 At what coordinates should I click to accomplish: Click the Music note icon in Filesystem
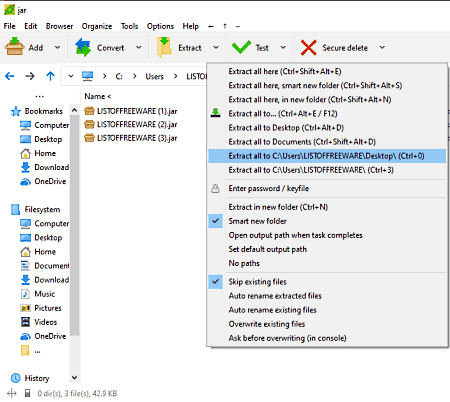tap(25, 294)
